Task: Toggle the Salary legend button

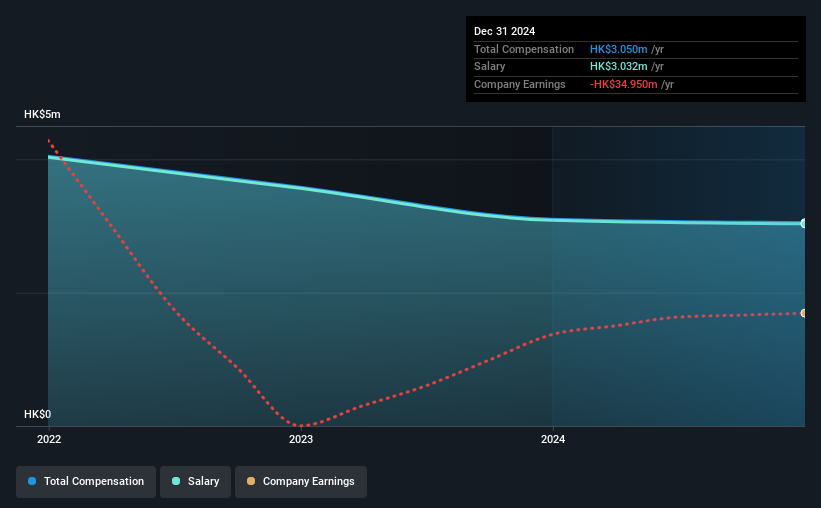Action: (195, 482)
